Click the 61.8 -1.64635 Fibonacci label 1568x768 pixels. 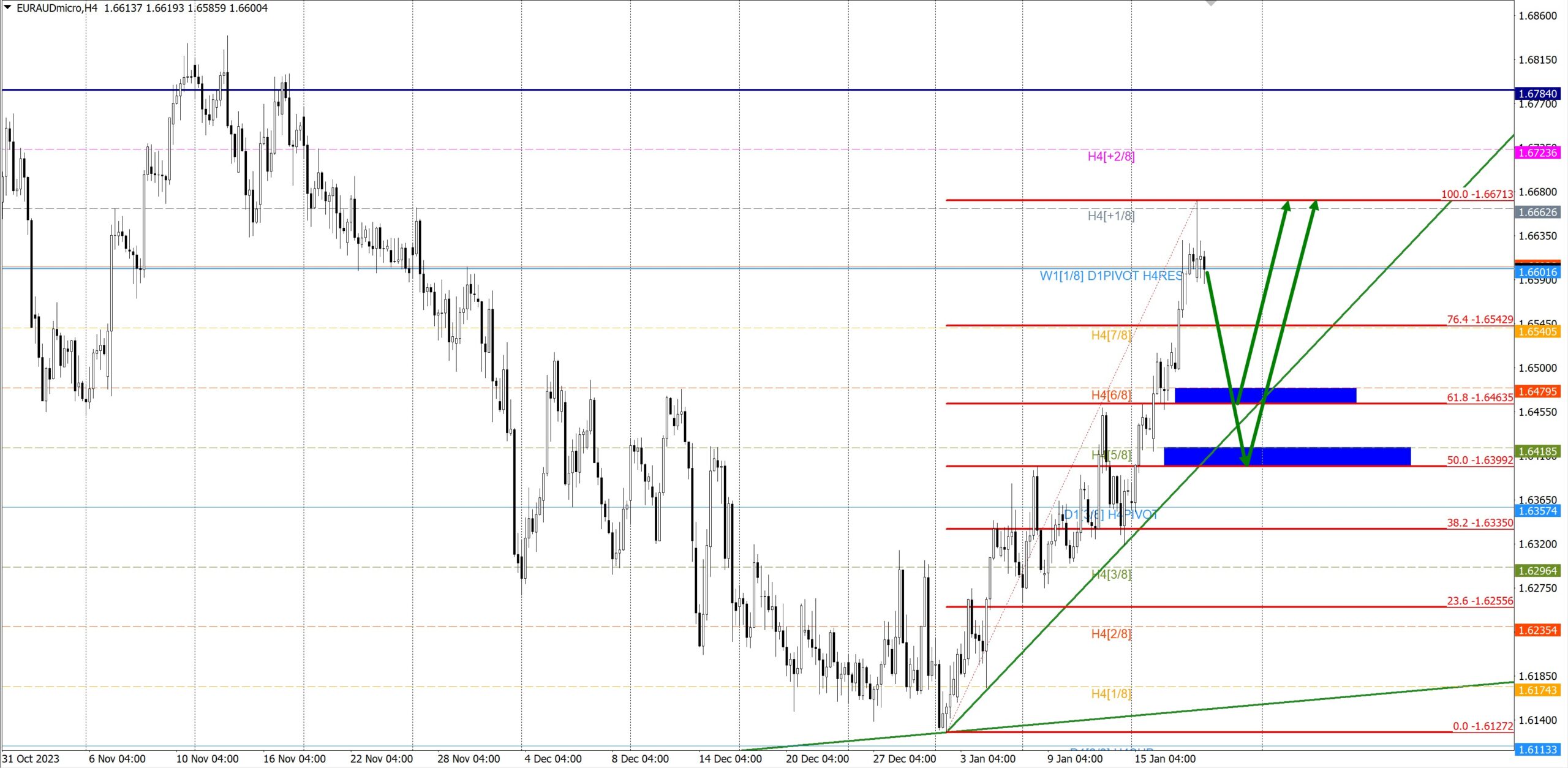[1479, 397]
